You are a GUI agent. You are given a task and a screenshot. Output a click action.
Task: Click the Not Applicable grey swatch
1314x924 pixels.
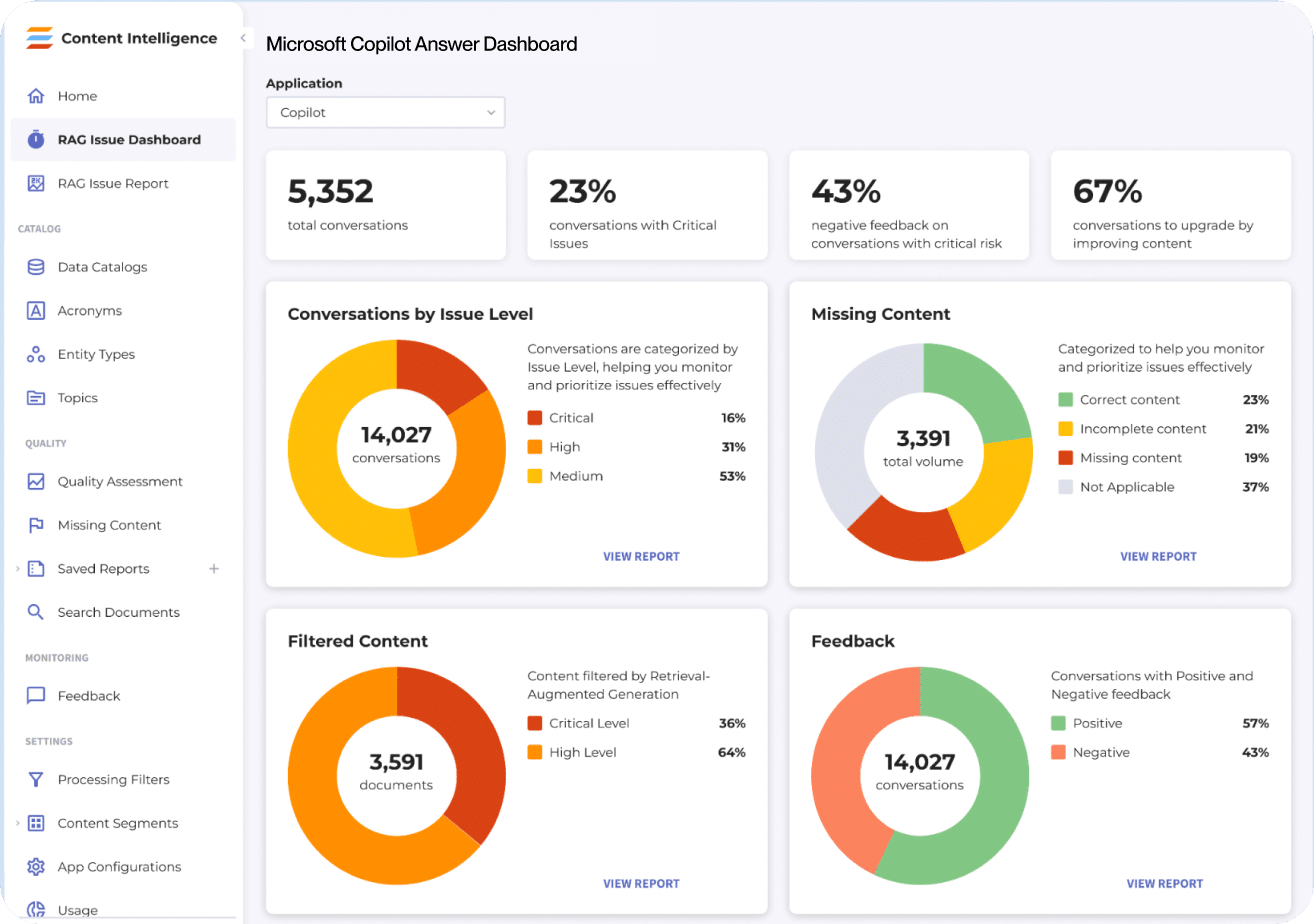1066,487
